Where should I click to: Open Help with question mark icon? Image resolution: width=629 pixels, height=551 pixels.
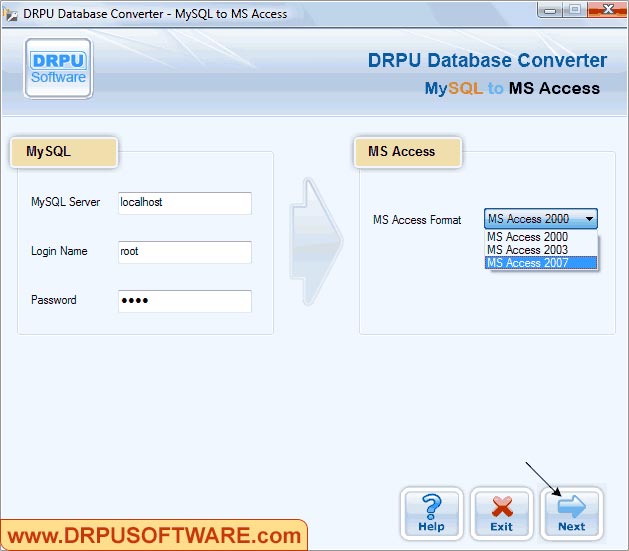click(432, 514)
